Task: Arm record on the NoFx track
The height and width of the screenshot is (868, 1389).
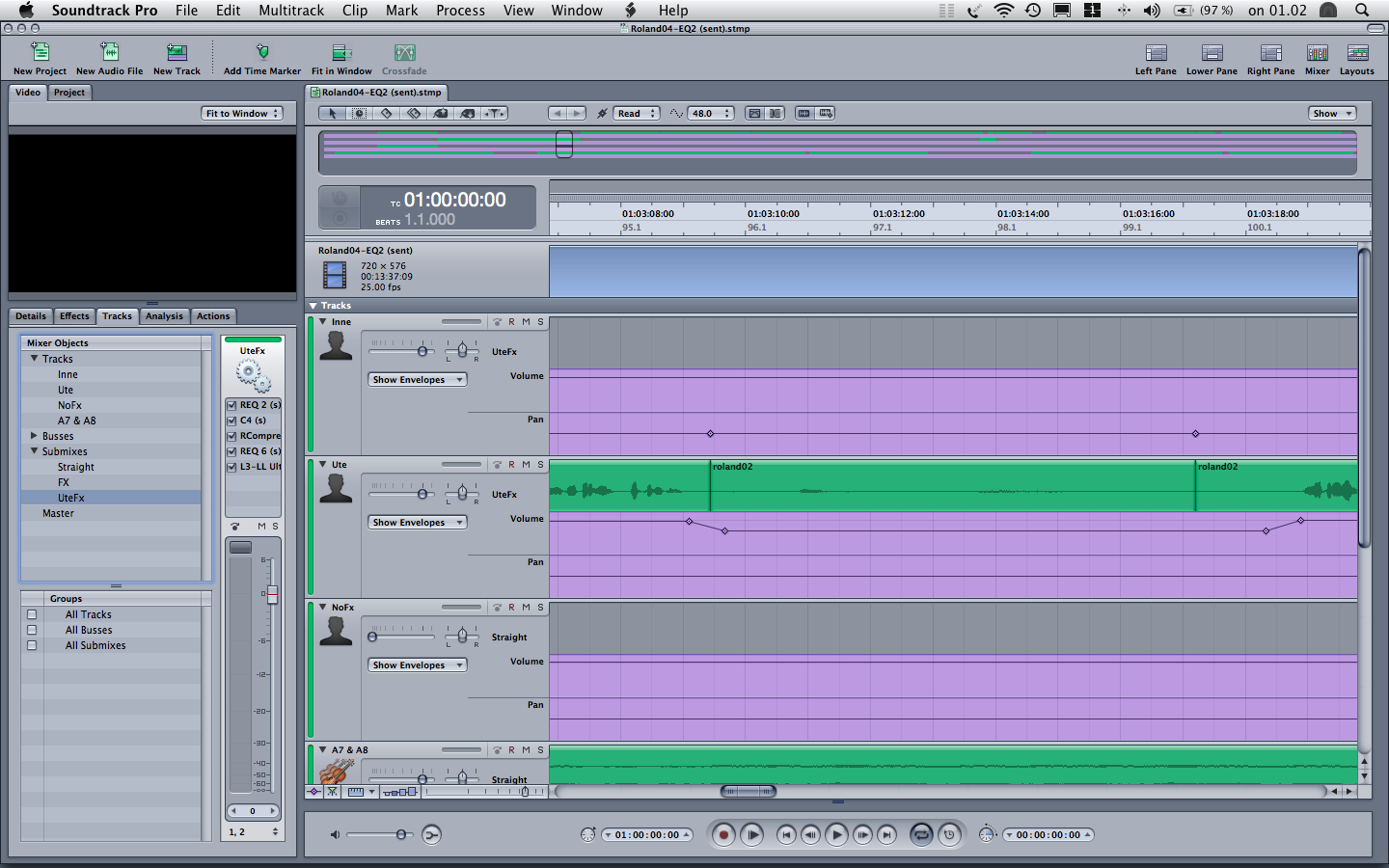Action: 511,608
